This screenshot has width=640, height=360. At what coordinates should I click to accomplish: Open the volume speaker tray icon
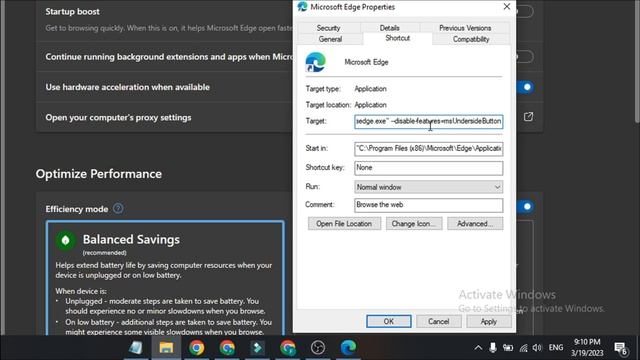pos(537,348)
